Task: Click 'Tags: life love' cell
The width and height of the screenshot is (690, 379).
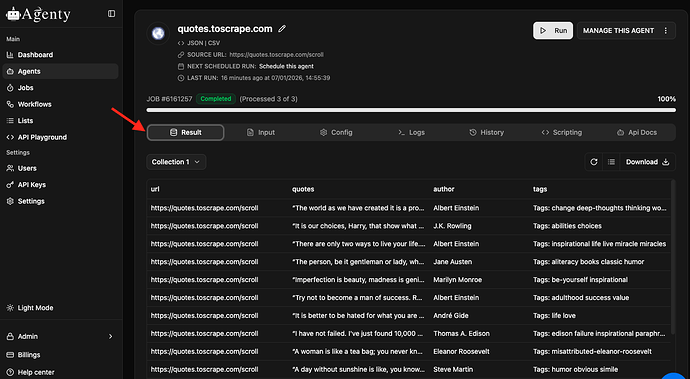Action: pos(554,316)
